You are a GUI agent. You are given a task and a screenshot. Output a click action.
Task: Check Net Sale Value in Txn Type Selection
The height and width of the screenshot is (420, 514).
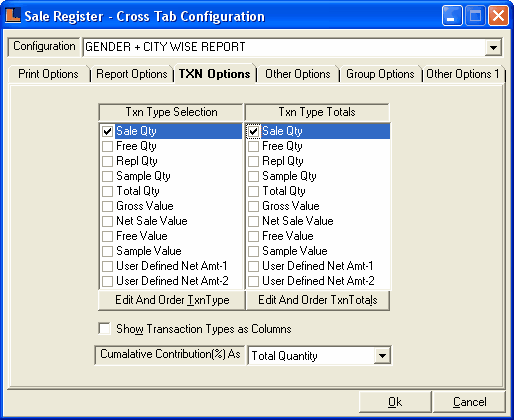[x=107, y=221]
